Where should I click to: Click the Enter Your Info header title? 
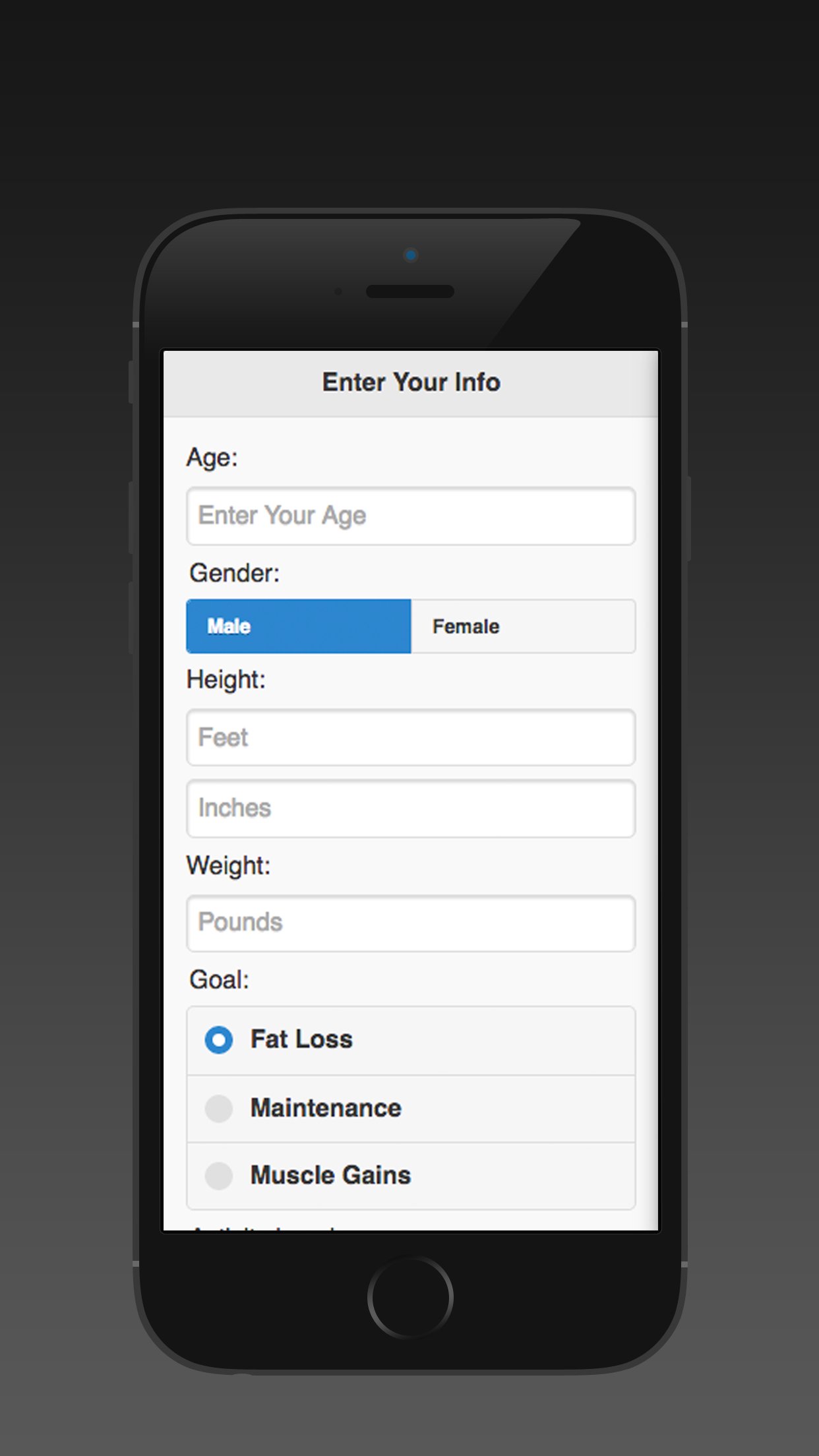click(411, 382)
